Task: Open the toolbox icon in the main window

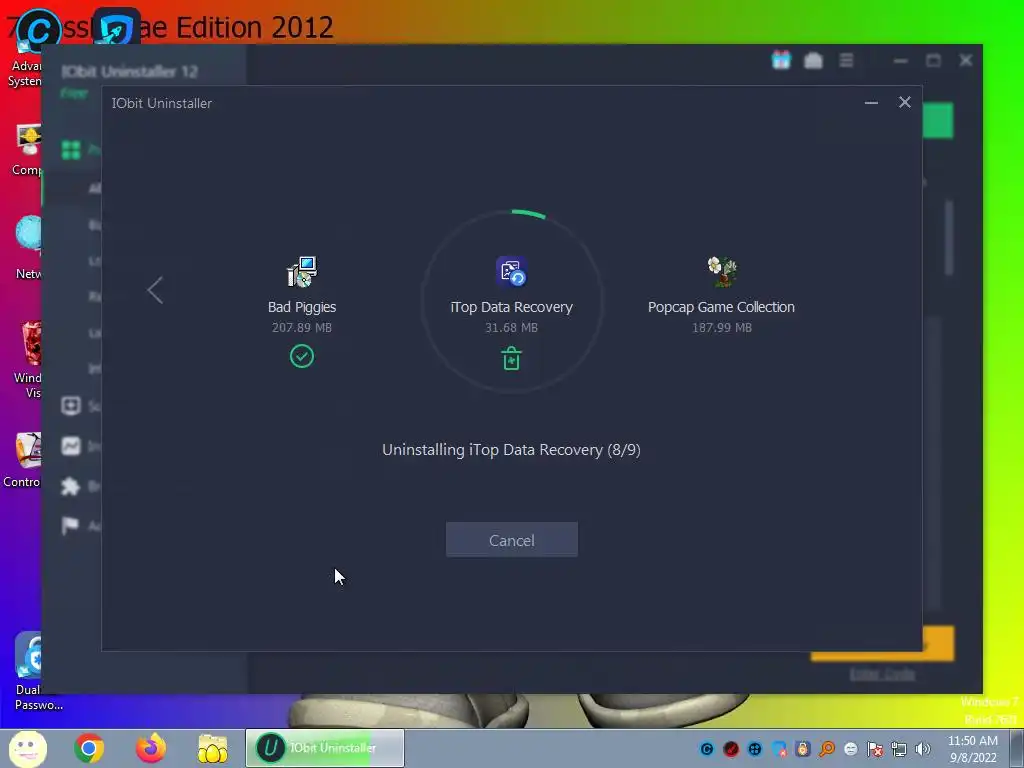Action: click(813, 61)
